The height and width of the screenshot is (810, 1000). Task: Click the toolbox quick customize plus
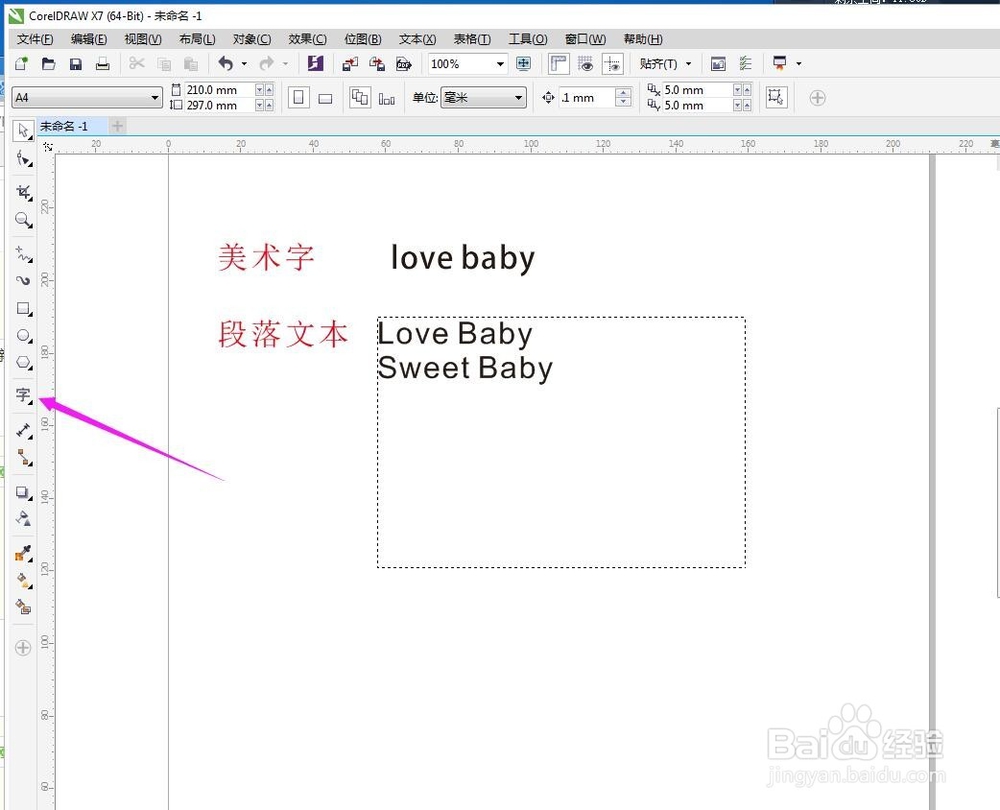click(23, 648)
